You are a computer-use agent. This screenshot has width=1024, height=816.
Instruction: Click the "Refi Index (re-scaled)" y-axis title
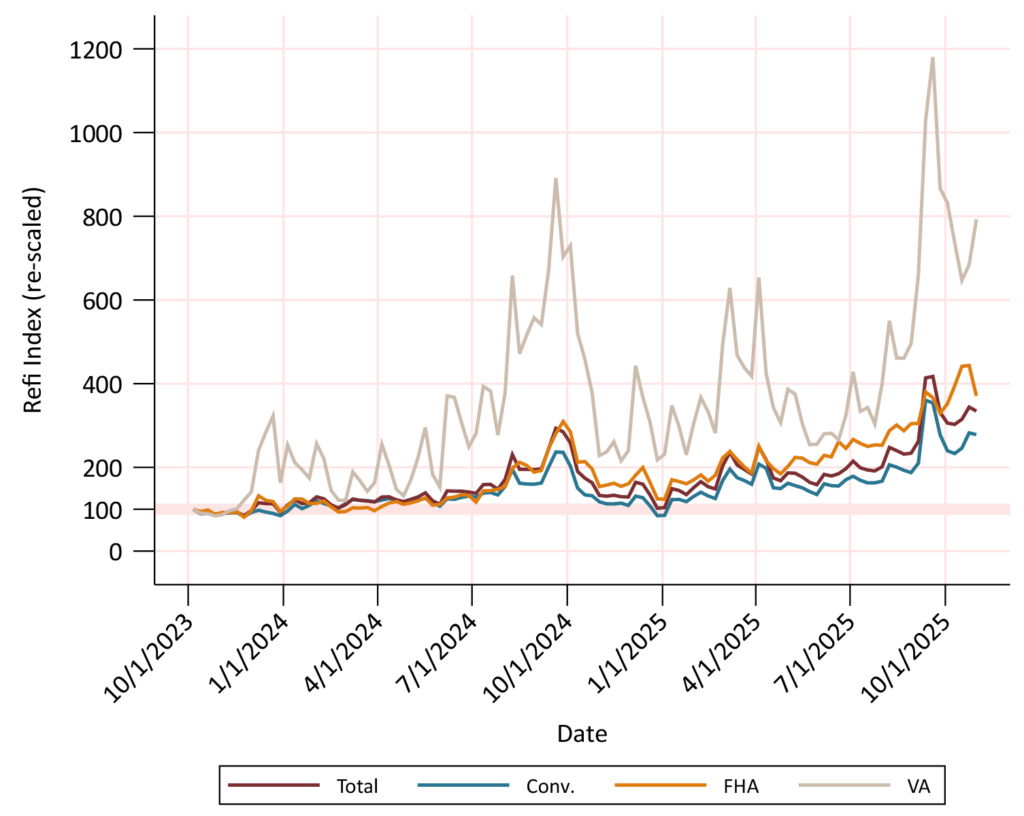36,300
